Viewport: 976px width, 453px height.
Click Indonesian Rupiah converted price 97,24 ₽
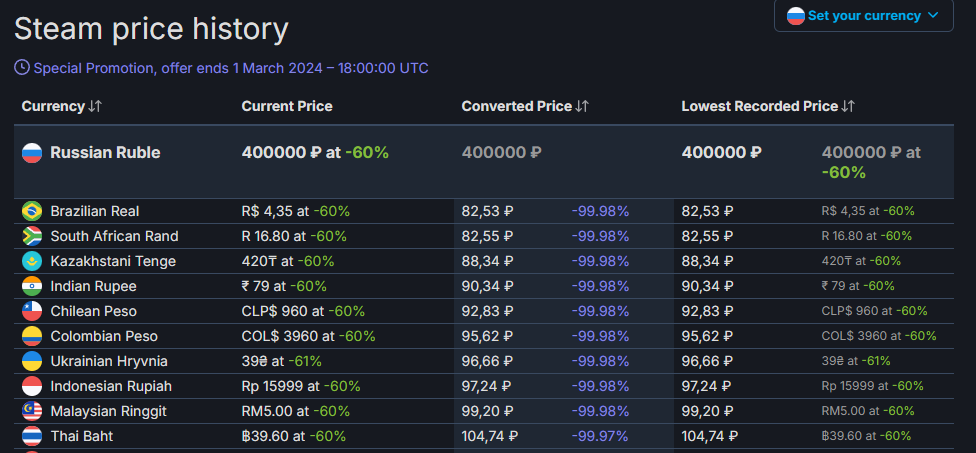tap(486, 386)
